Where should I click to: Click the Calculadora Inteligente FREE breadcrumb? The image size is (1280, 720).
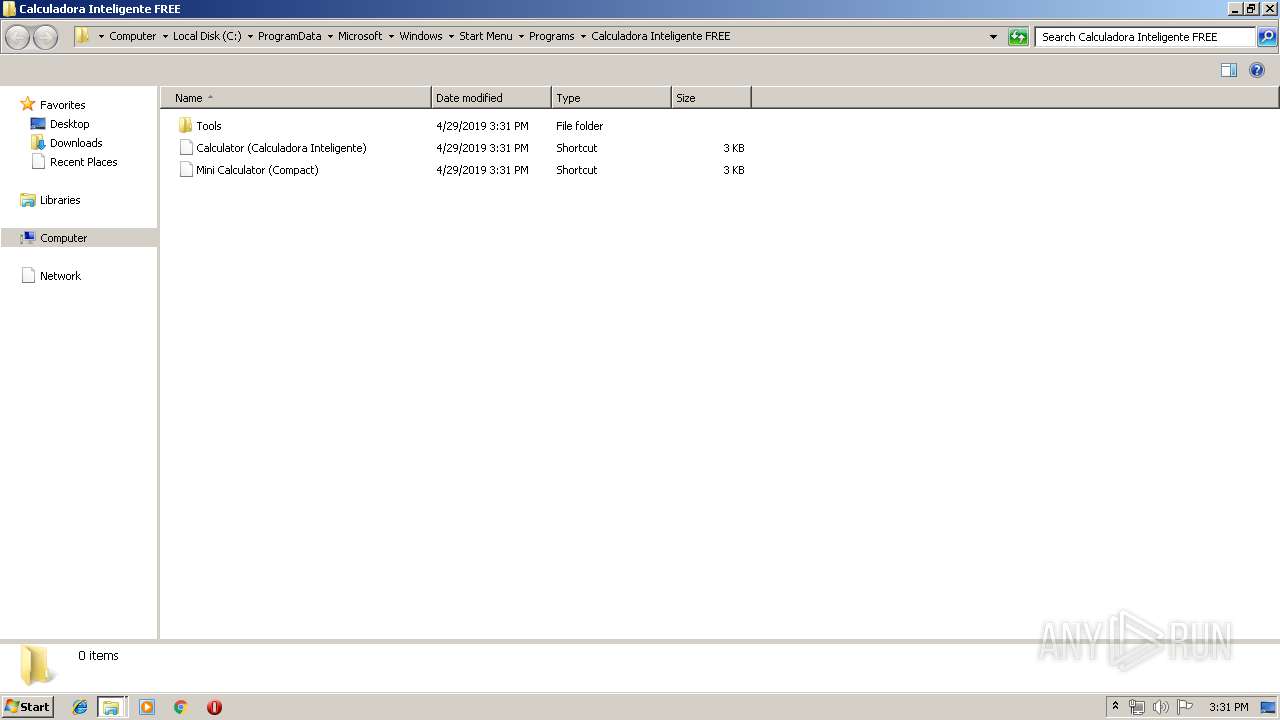(x=661, y=36)
